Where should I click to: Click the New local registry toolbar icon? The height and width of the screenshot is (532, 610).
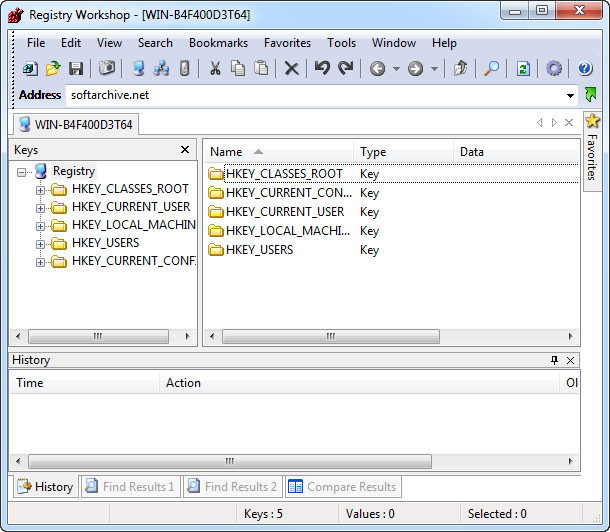30,69
